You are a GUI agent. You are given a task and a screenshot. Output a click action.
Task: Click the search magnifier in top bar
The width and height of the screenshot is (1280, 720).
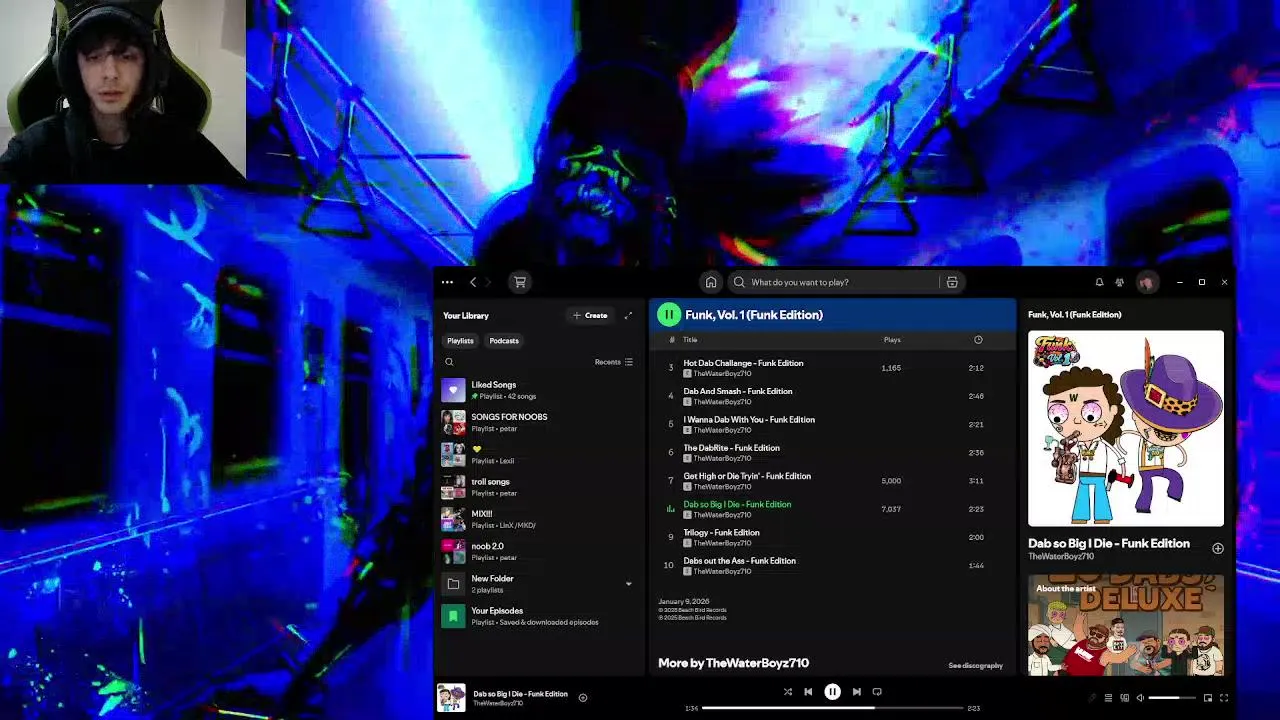point(739,282)
